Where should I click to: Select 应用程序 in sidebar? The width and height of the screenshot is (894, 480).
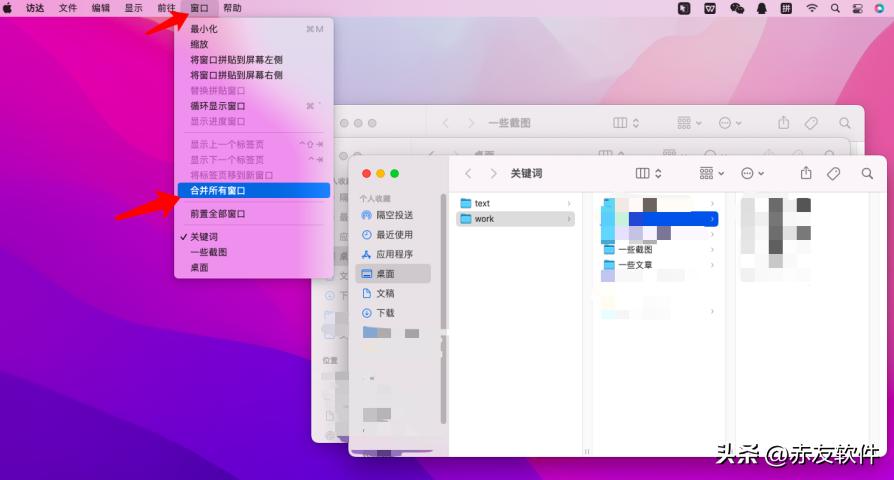pos(394,254)
